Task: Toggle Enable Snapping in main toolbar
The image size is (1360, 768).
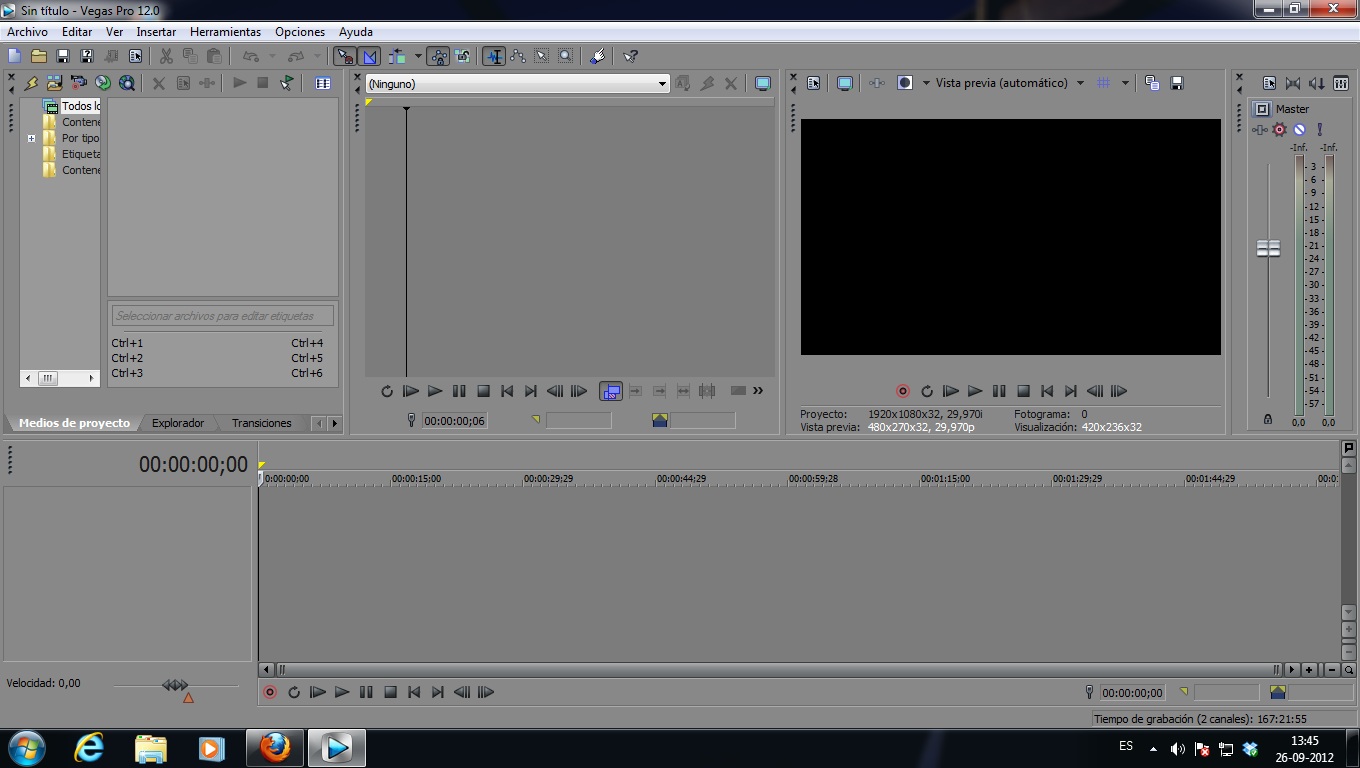Action: pos(345,56)
